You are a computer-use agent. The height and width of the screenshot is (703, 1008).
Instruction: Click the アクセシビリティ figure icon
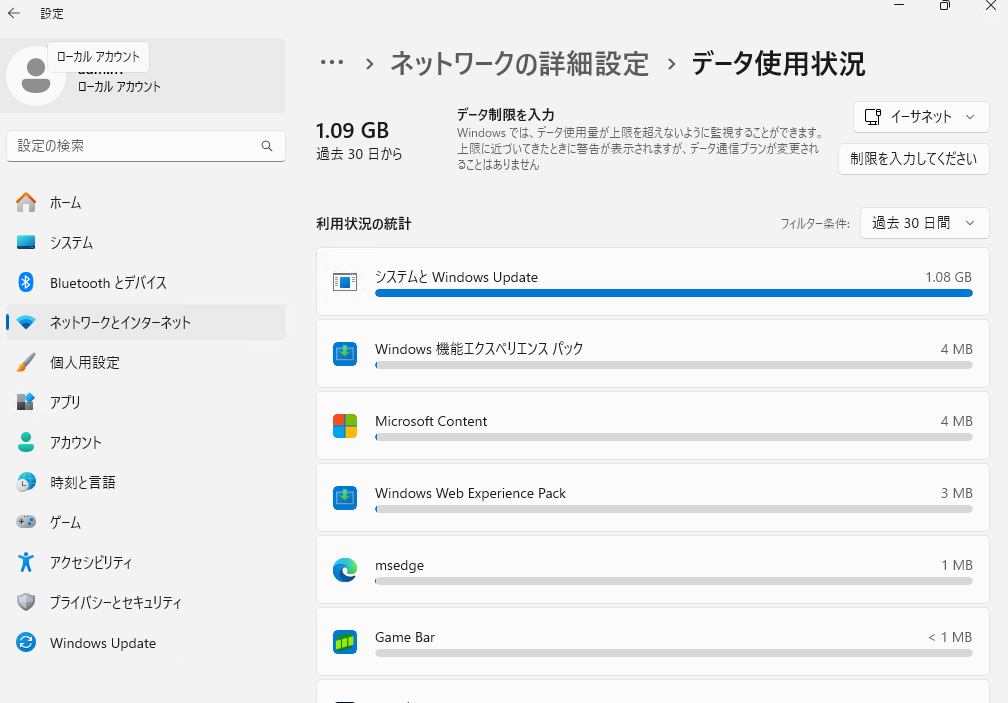pos(26,562)
